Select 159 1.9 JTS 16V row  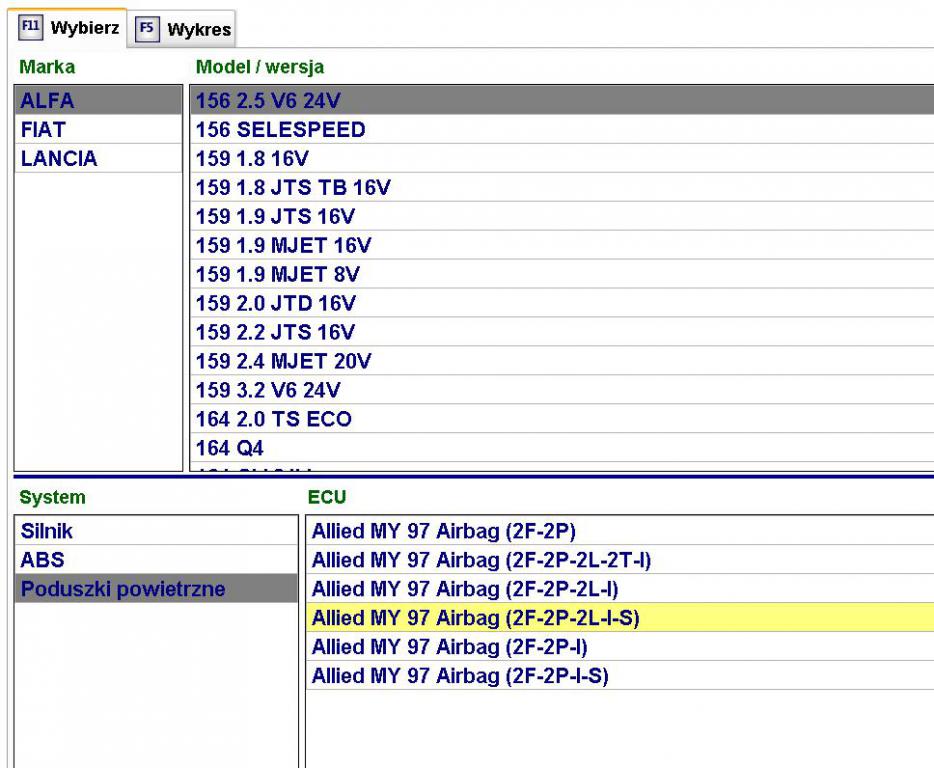point(562,216)
